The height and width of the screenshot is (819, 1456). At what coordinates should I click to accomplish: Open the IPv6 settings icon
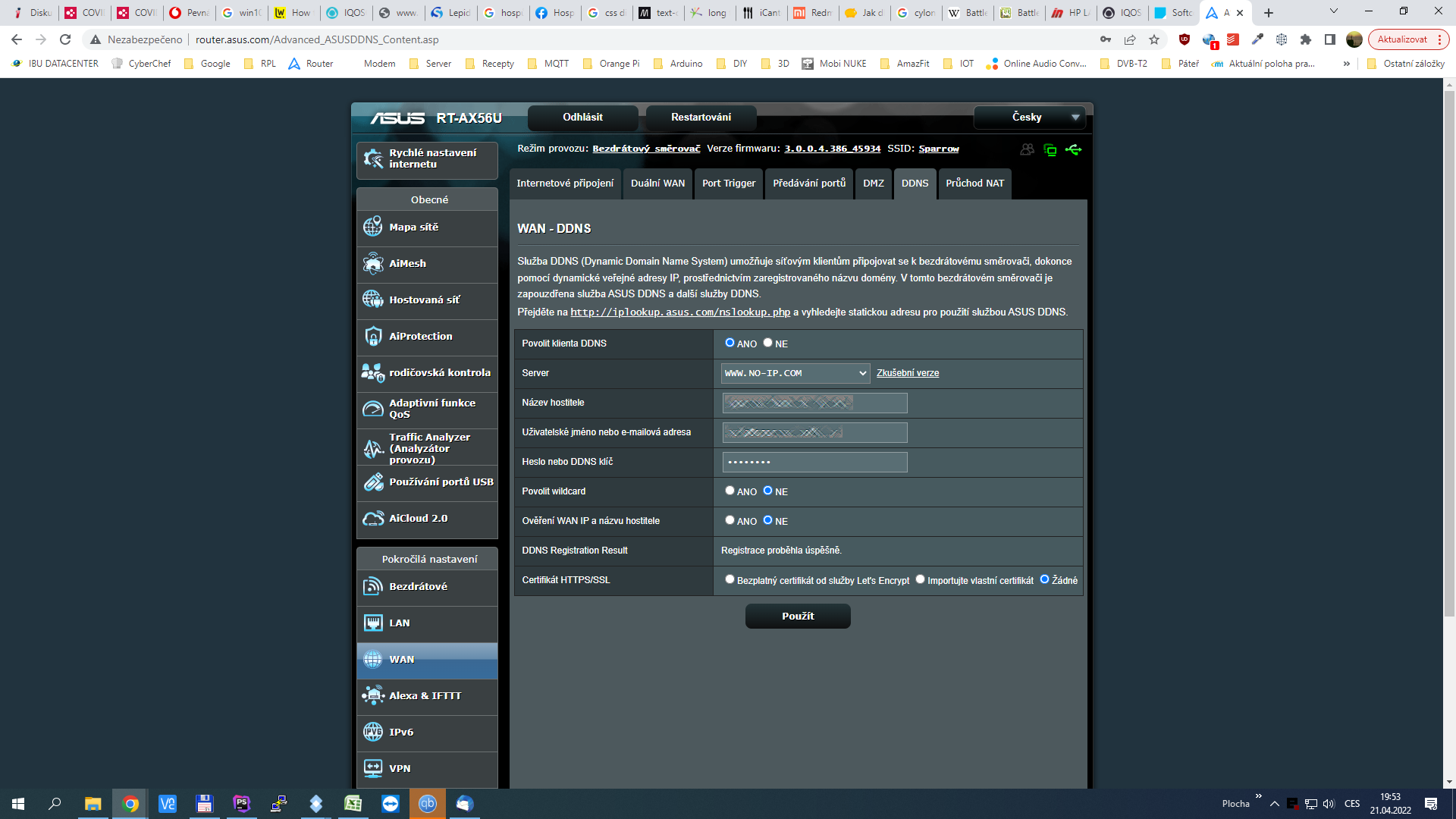coord(372,732)
